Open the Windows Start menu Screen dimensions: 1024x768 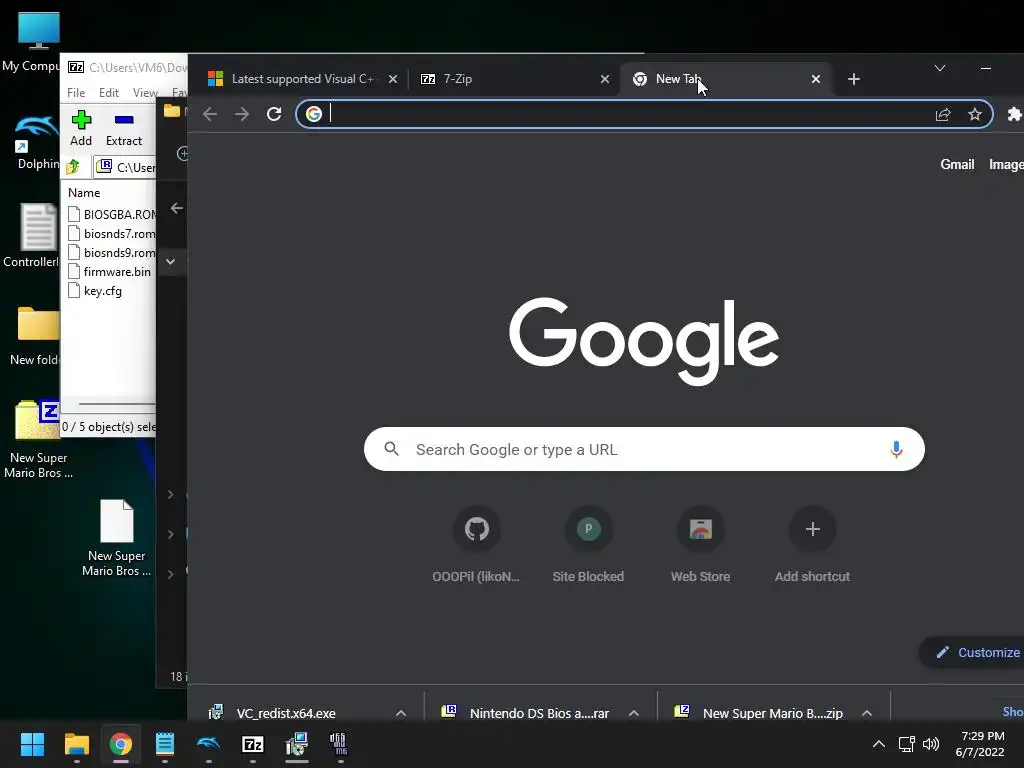click(32, 744)
